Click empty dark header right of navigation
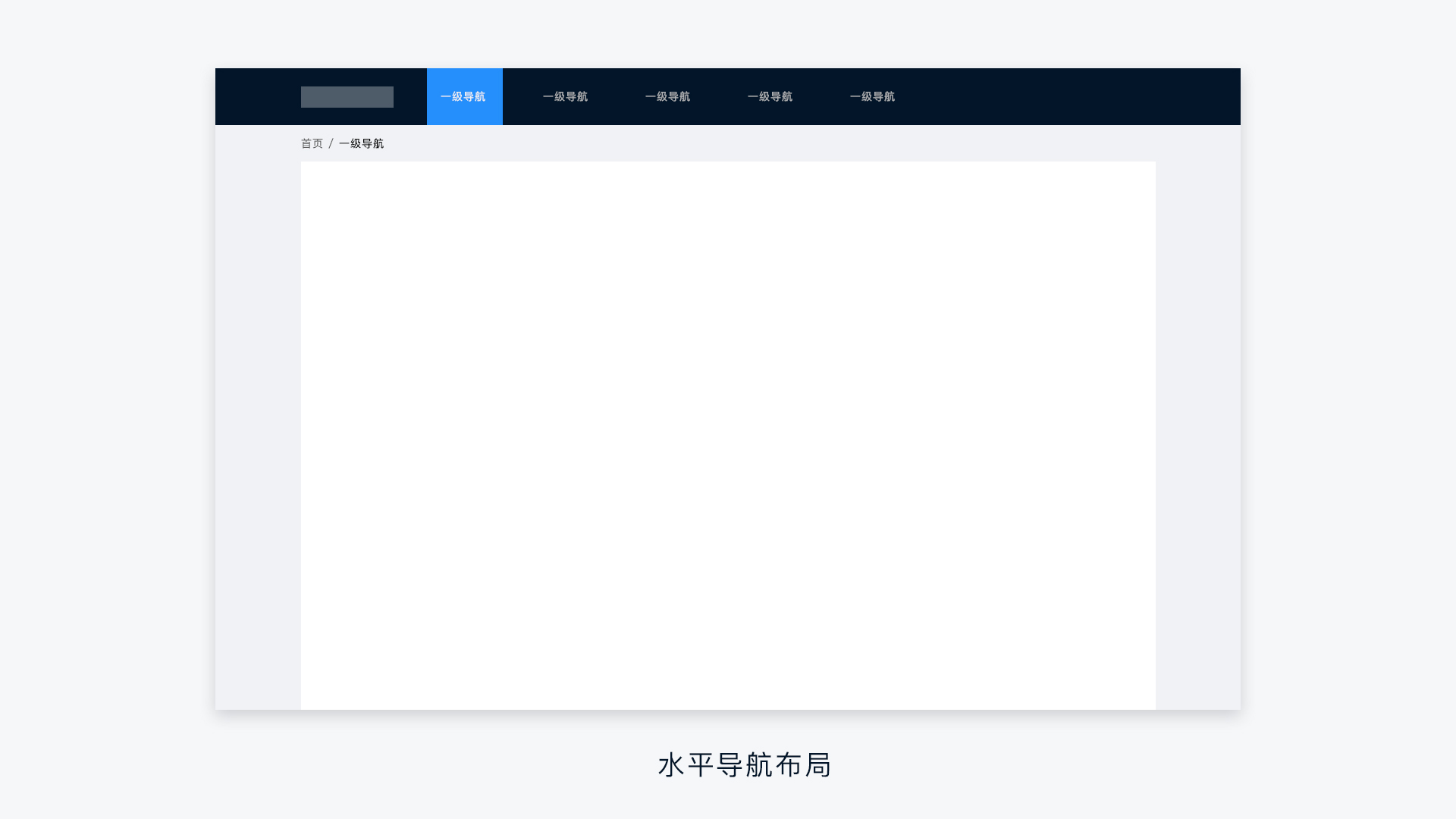This screenshot has height=819, width=1456. click(x=1077, y=97)
